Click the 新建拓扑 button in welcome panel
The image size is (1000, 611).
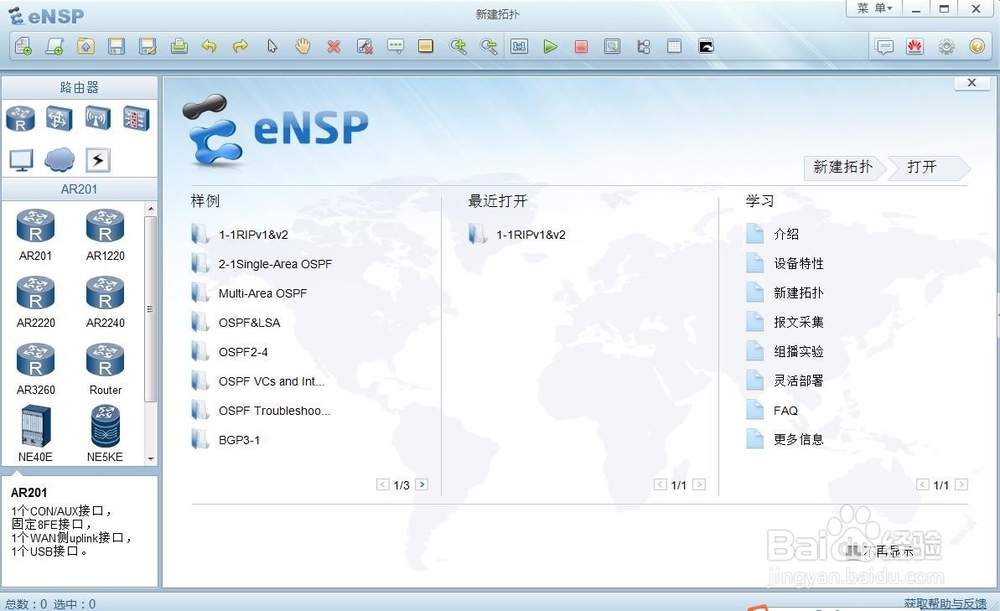[843, 167]
